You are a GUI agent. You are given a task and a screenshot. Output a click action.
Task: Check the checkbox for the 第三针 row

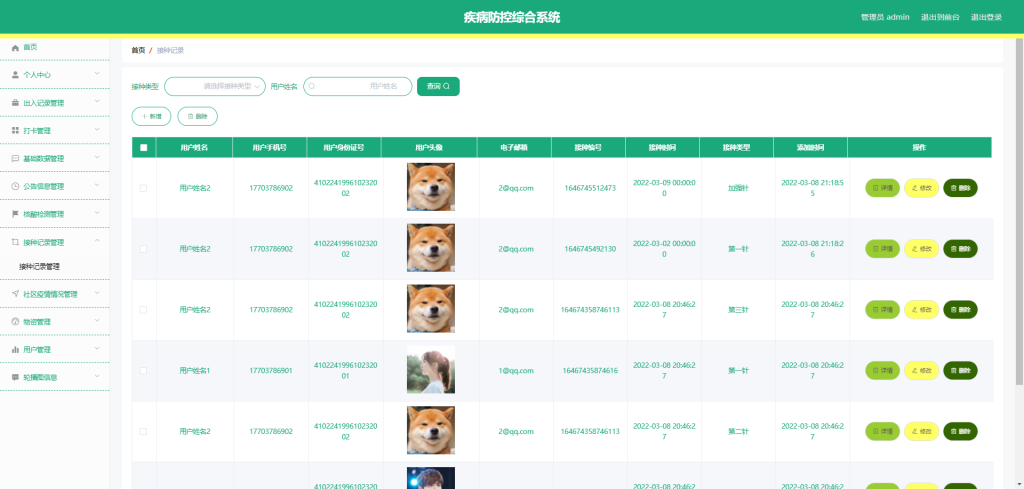143,309
